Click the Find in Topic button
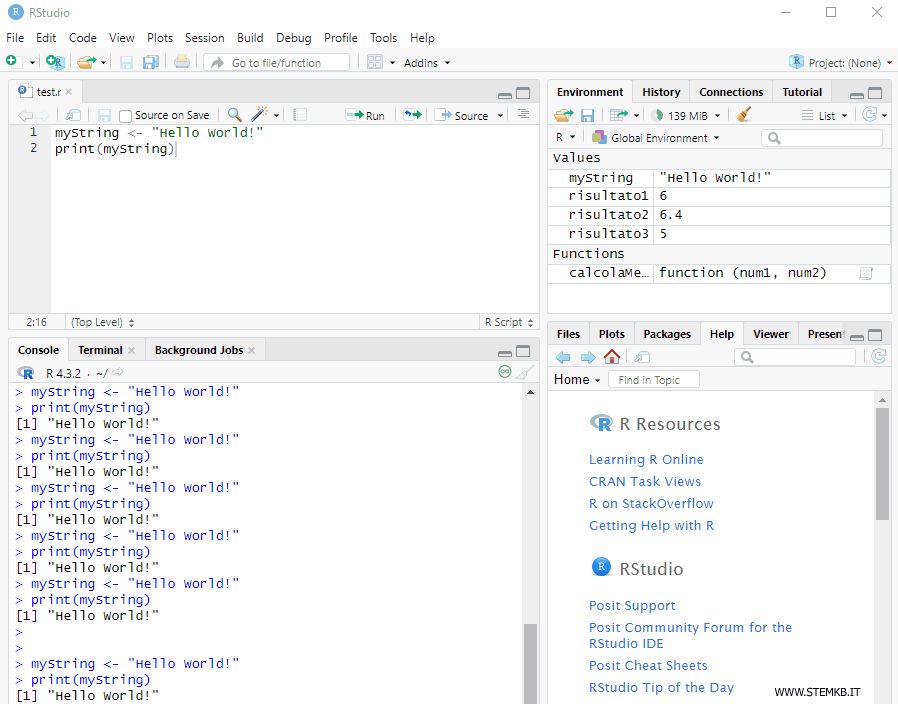The height and width of the screenshot is (704, 898). pos(653,379)
